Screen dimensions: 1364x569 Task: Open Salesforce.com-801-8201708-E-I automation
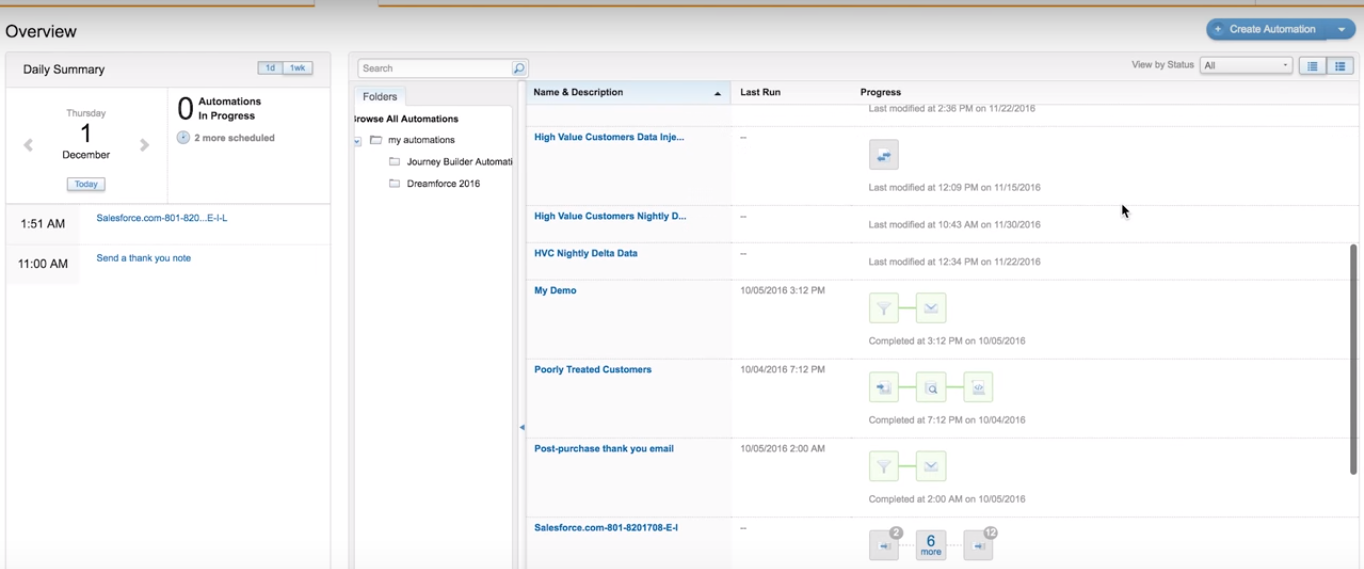click(606, 527)
